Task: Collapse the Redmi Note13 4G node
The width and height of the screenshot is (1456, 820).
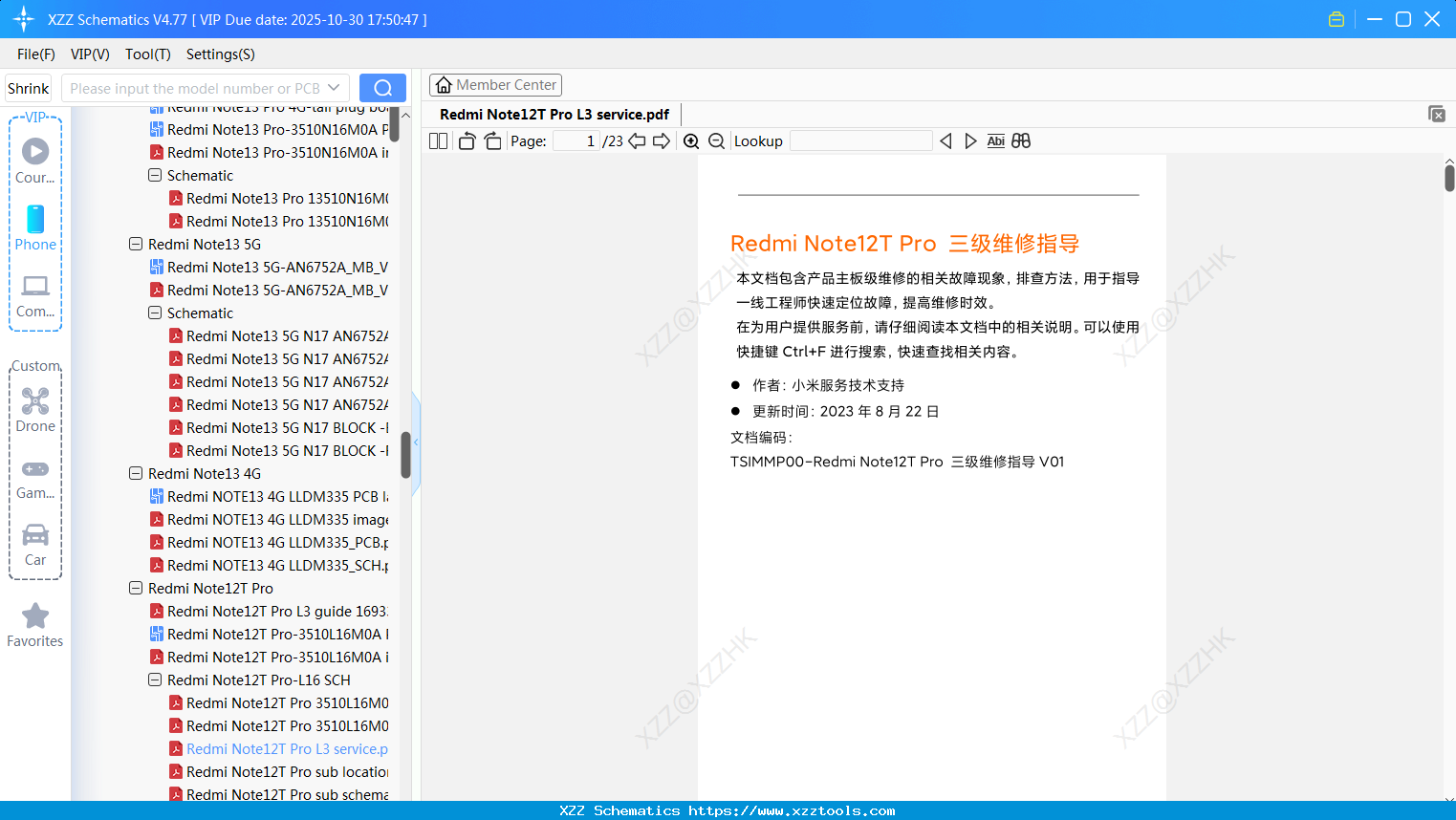Action: (135, 473)
